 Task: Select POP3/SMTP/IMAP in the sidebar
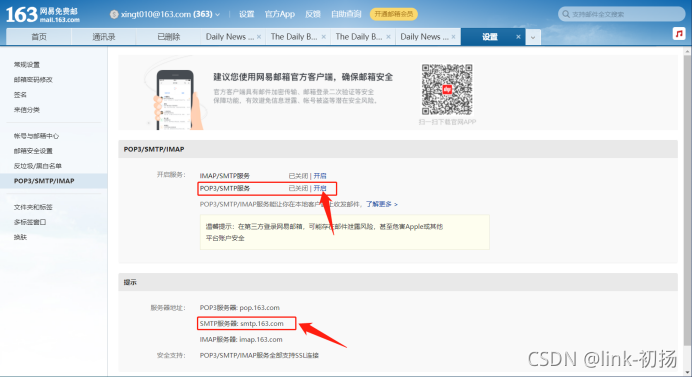coord(53,181)
